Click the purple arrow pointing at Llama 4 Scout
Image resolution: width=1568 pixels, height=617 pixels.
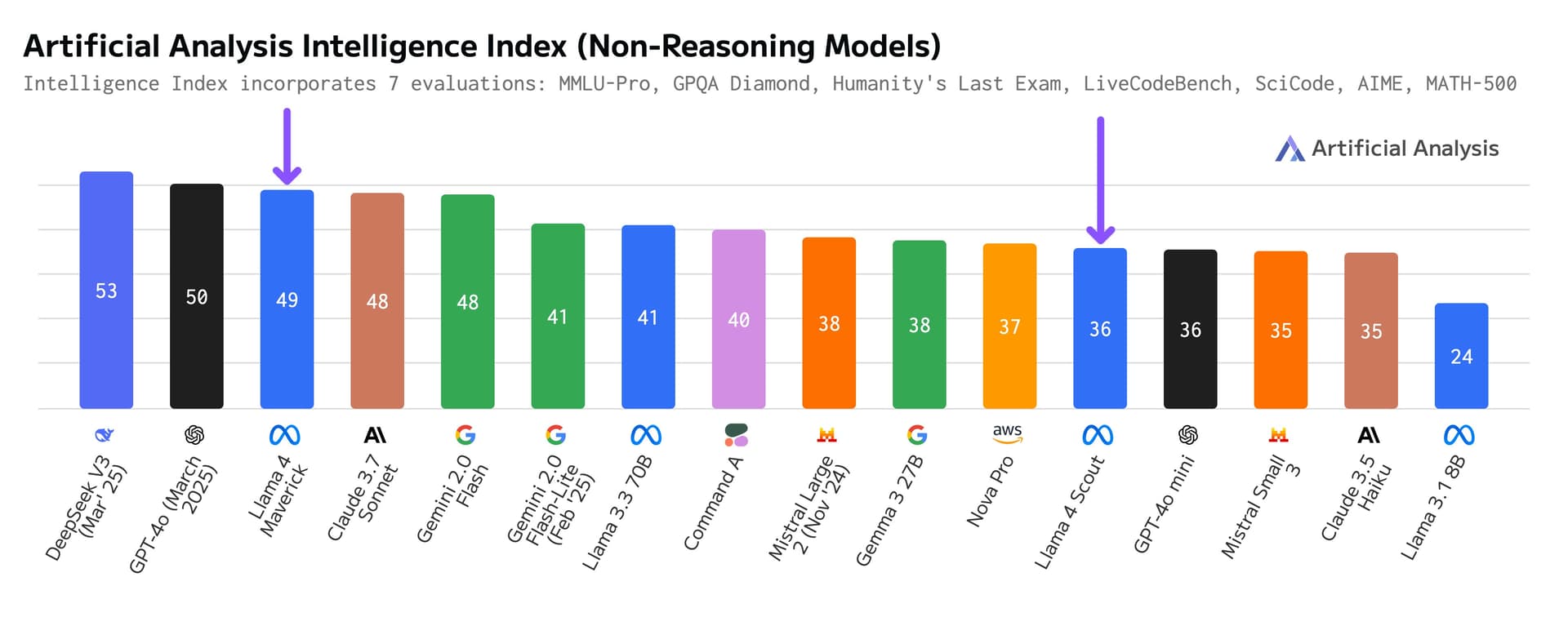1100,180
